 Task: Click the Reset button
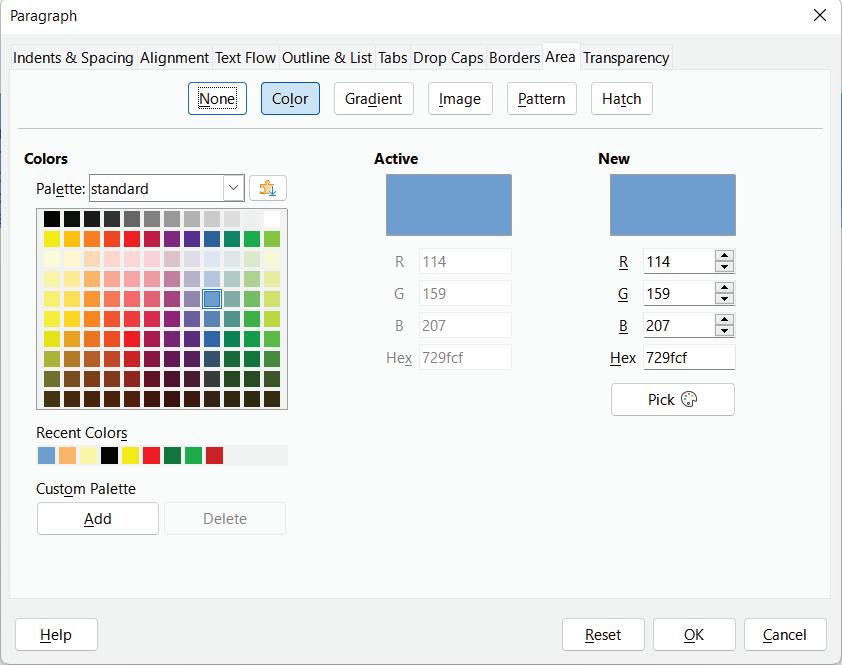(x=603, y=634)
